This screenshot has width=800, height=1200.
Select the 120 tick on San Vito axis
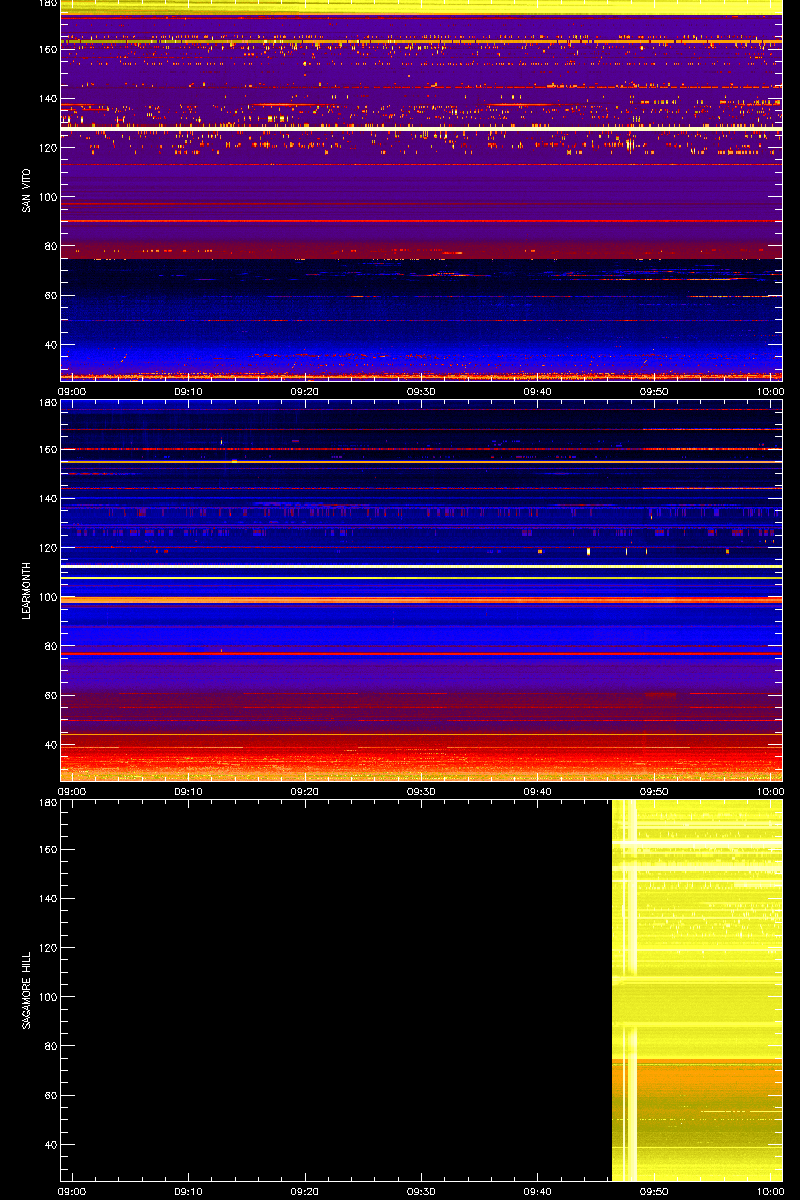(x=47, y=148)
